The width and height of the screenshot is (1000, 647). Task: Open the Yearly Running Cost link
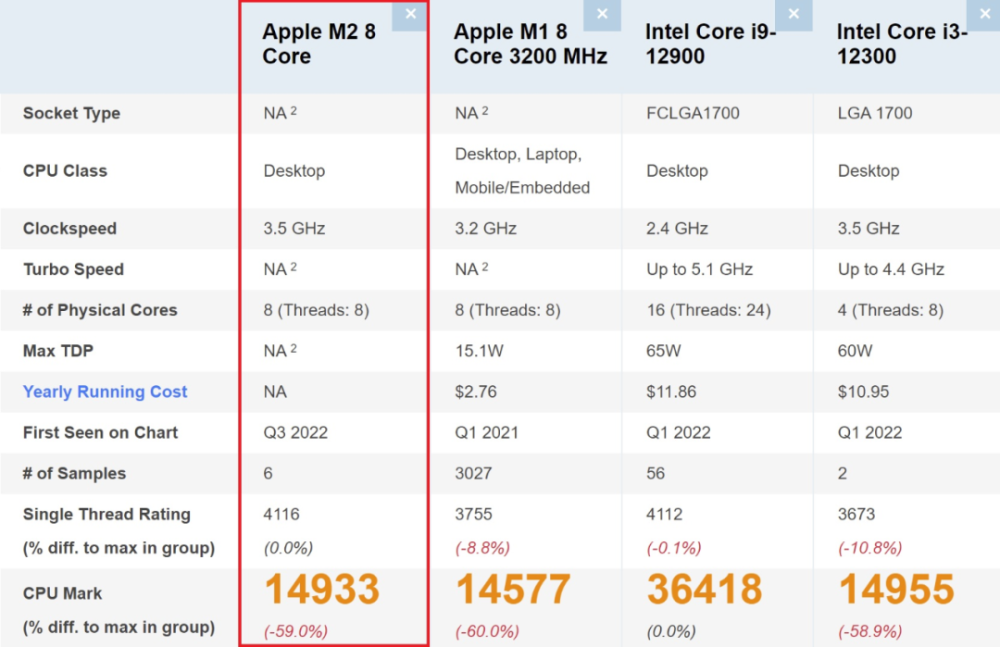coord(104,391)
